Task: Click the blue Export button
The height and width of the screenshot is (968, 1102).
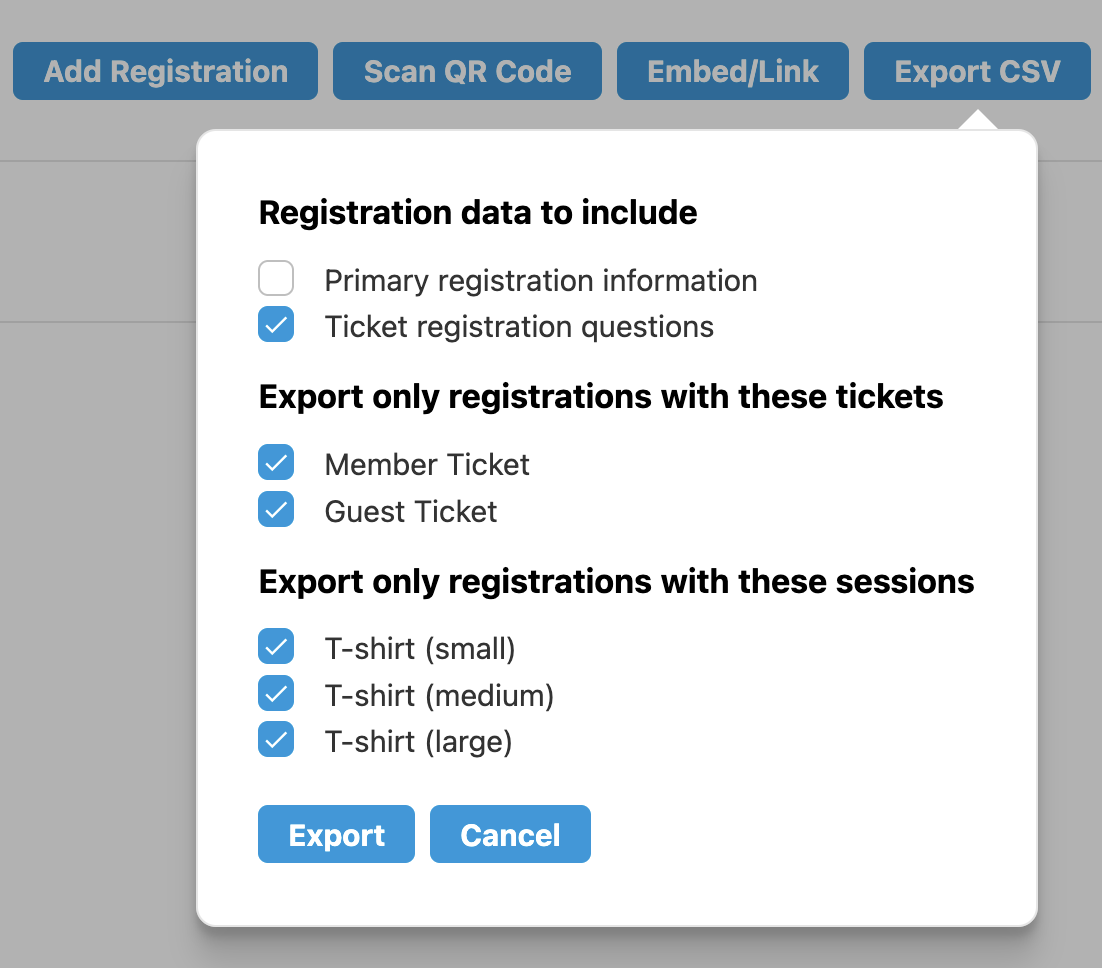Action: coord(336,834)
